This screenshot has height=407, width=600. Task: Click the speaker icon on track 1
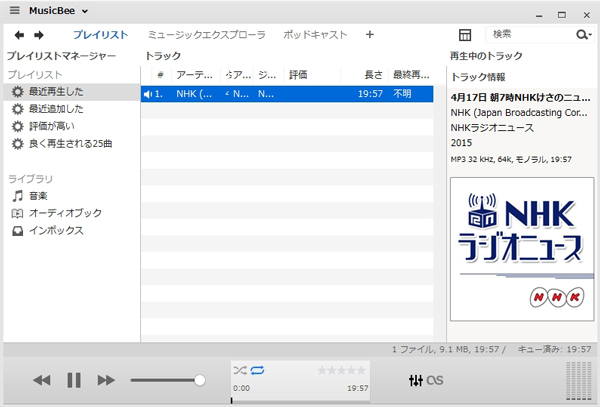(x=148, y=94)
